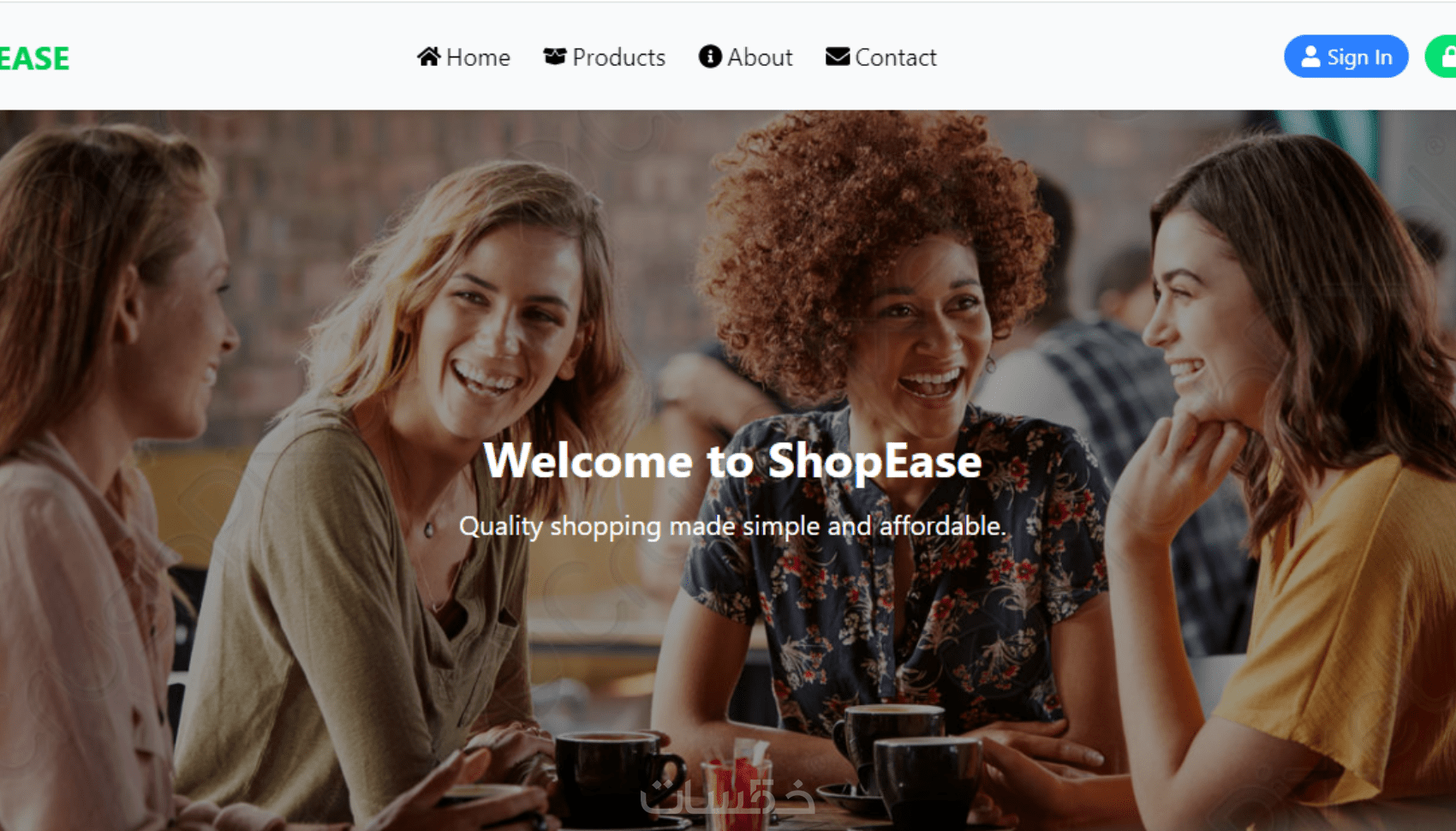Click the house icon beside Home
1456x831 pixels.
coord(429,57)
